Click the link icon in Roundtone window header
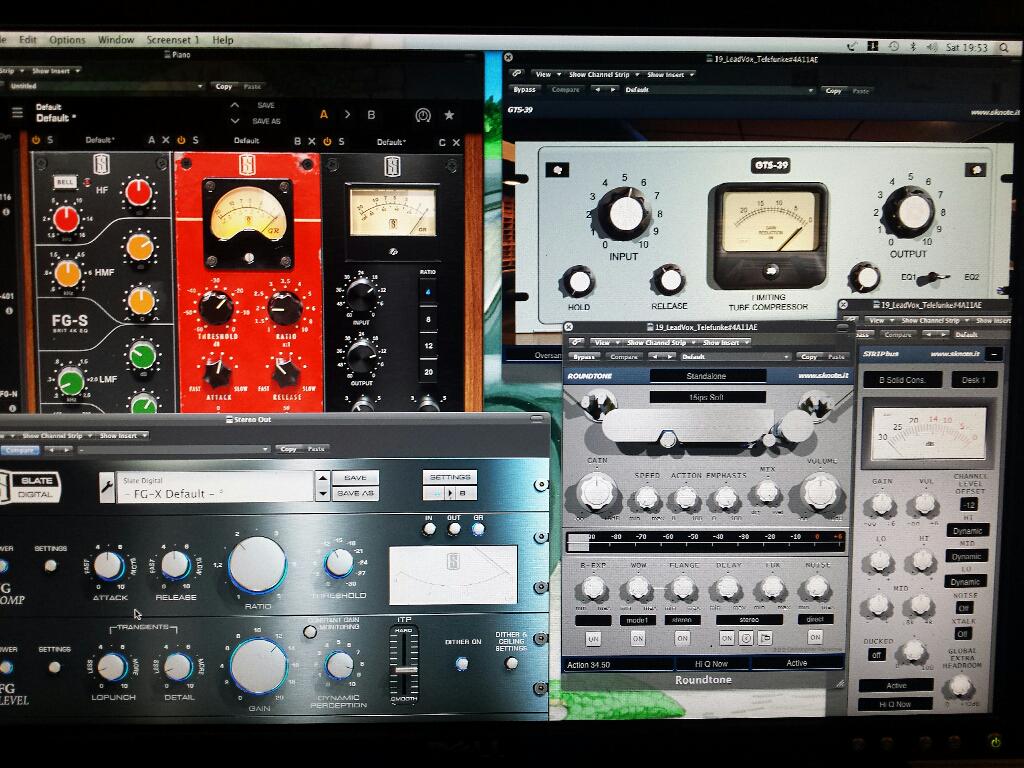The image size is (1024, 768). (577, 342)
